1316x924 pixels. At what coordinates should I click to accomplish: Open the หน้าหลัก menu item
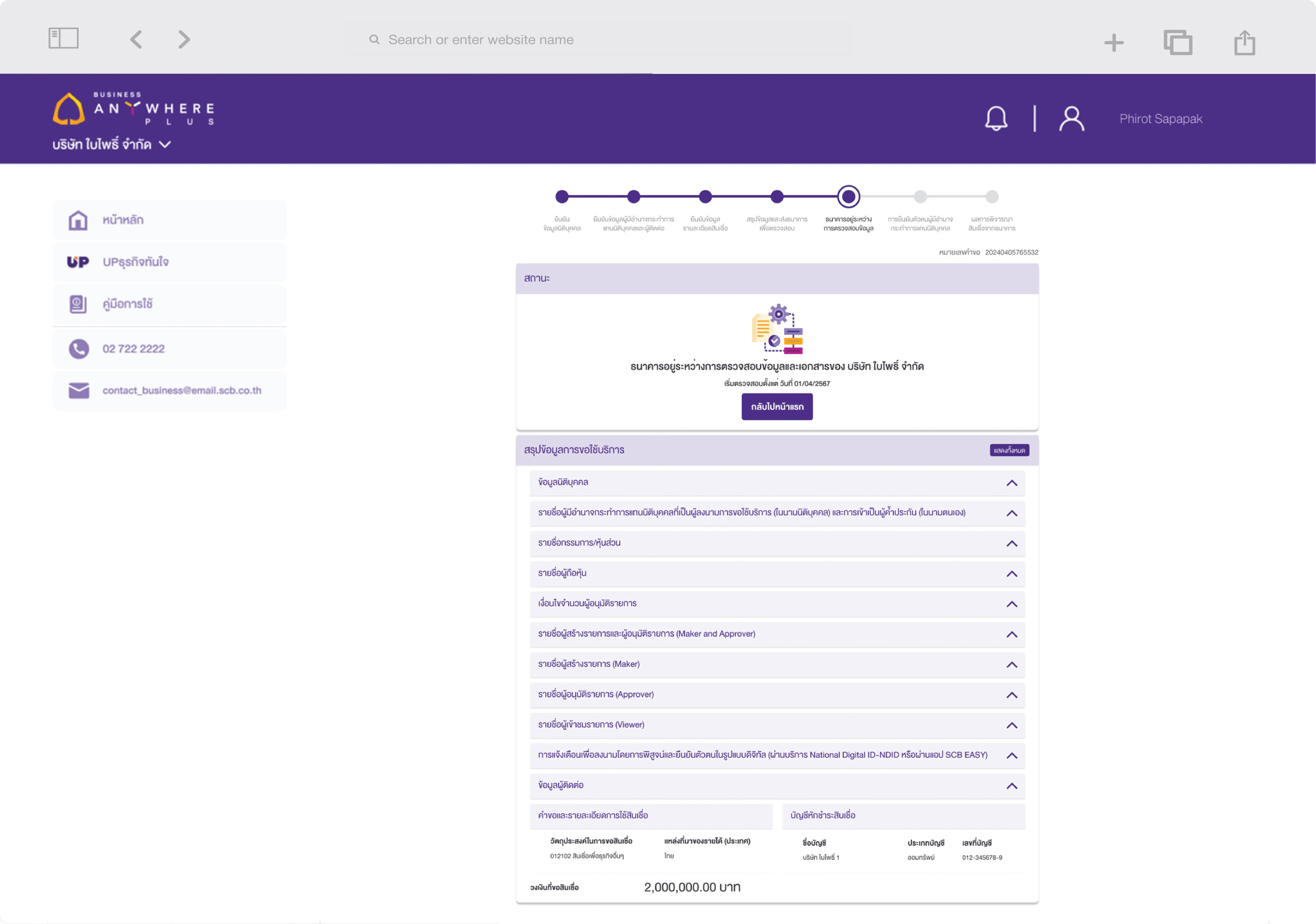click(x=170, y=220)
